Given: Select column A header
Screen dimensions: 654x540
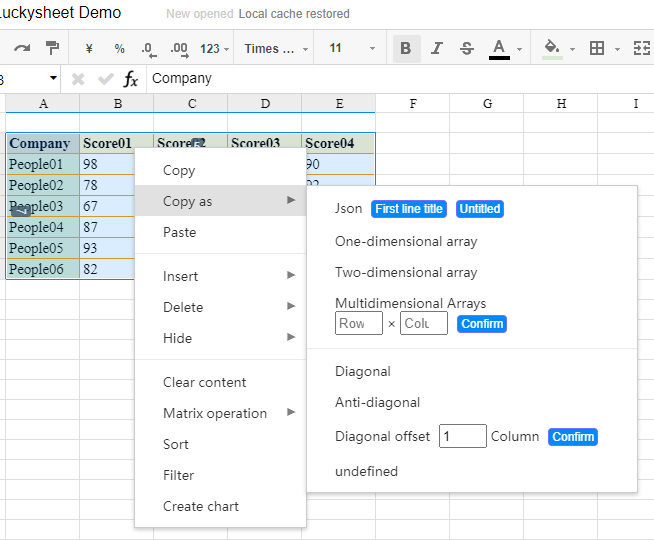Looking at the screenshot, I should [43, 103].
